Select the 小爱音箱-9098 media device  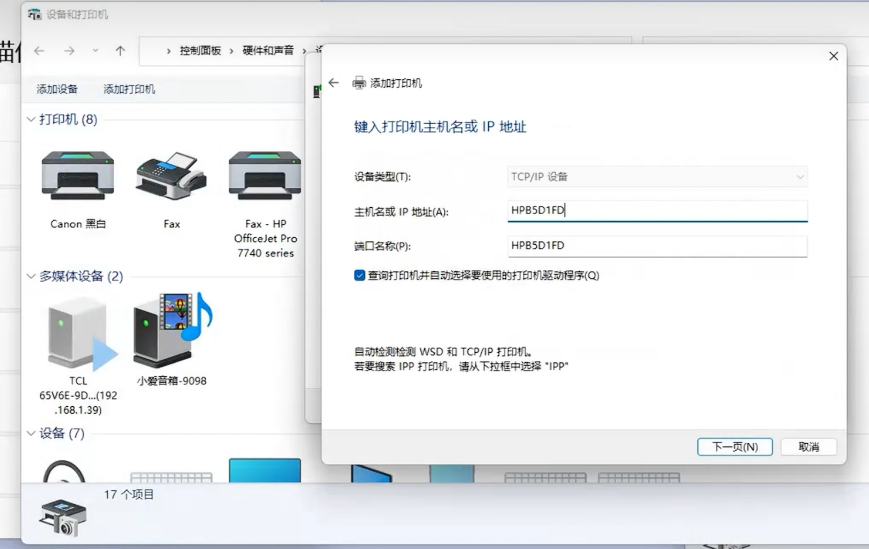tap(172, 331)
